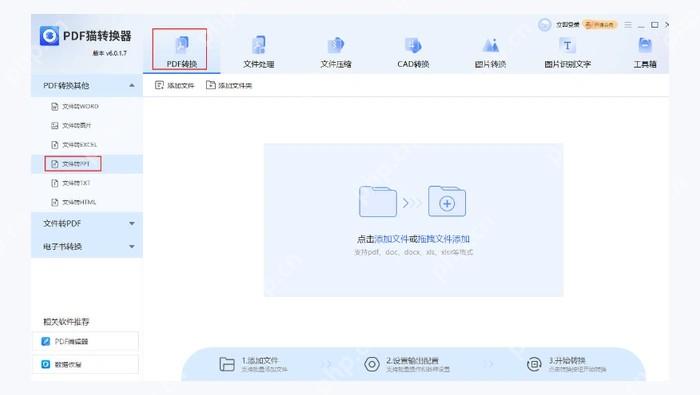Click the supported formats hint text
The width and height of the screenshot is (700, 395).
[x=413, y=252]
